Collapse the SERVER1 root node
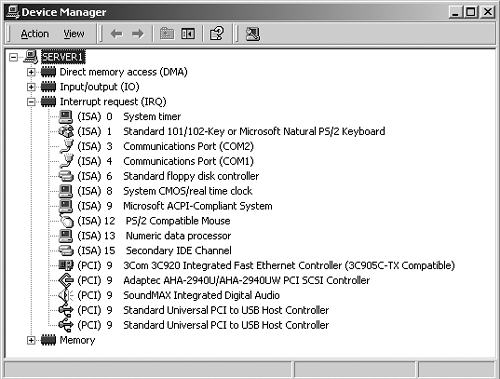 [x=13, y=57]
